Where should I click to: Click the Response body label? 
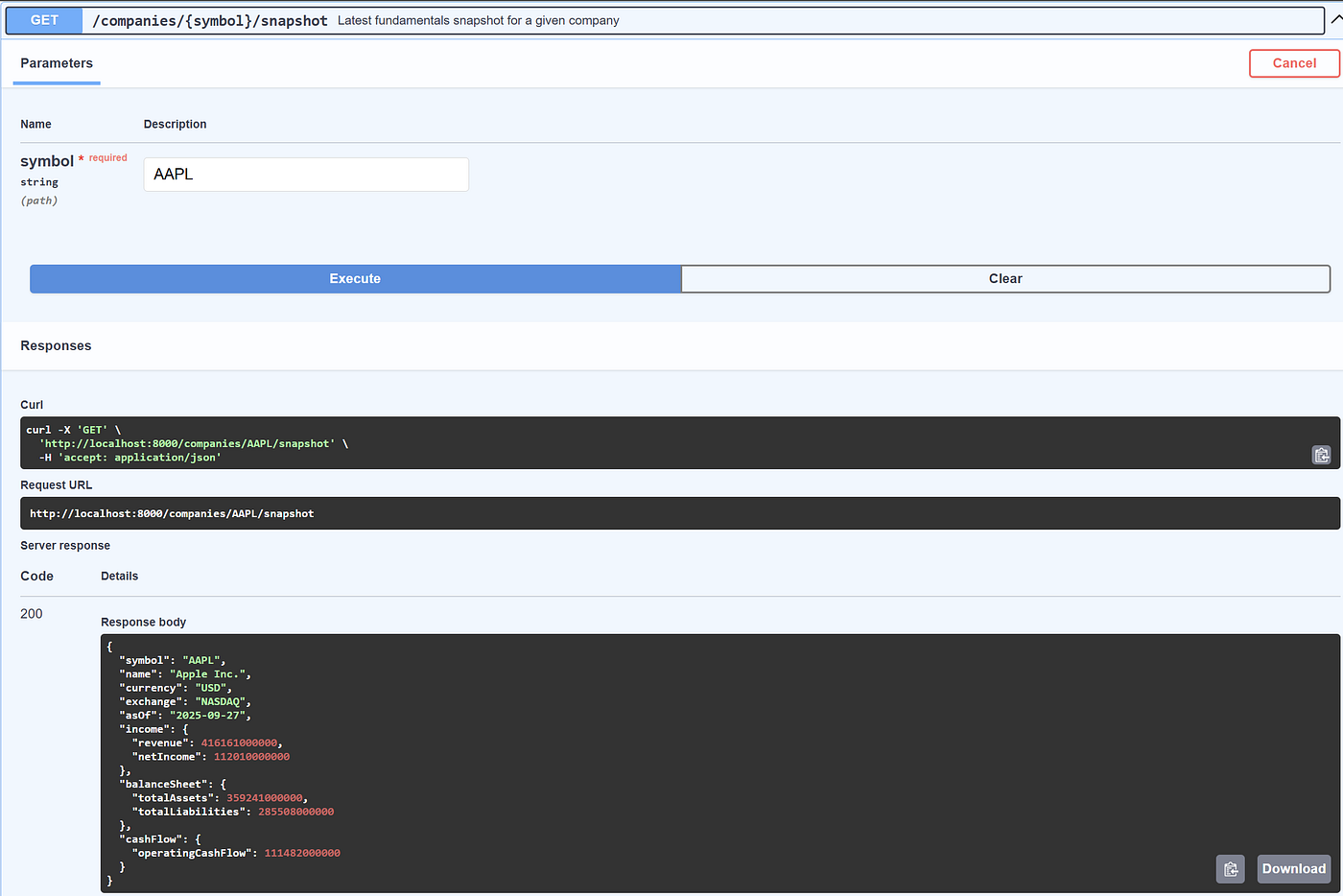pos(144,623)
